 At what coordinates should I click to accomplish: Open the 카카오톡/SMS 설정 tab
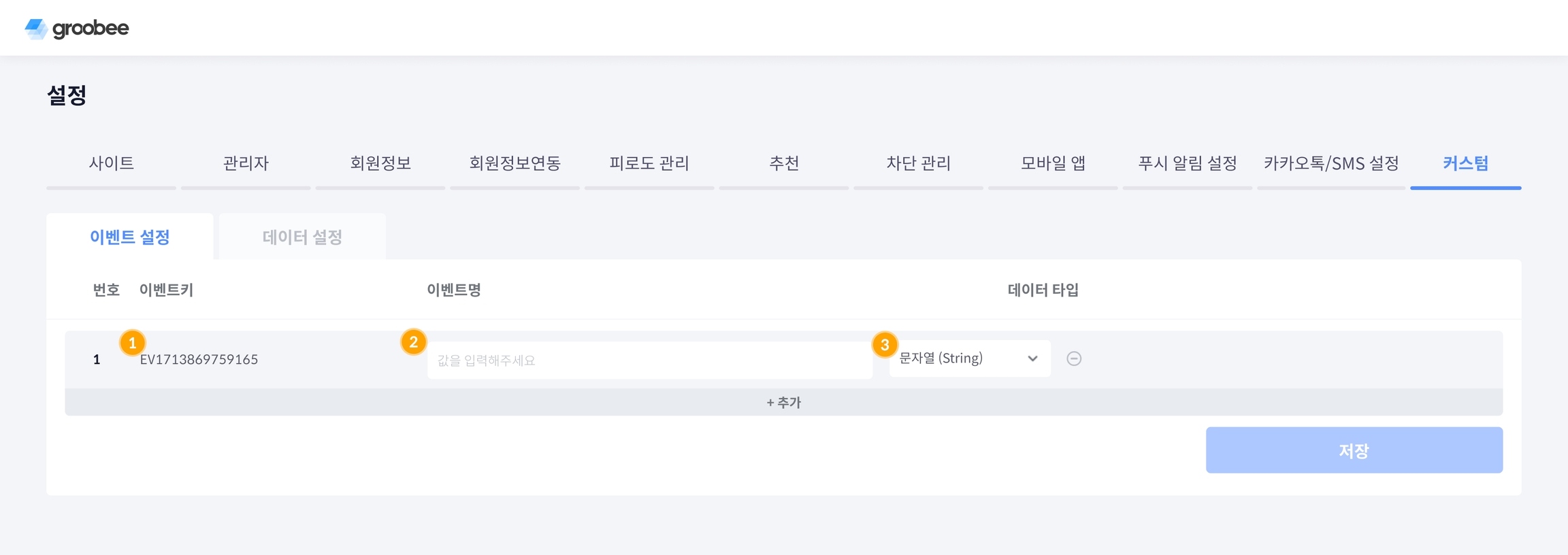[1331, 163]
